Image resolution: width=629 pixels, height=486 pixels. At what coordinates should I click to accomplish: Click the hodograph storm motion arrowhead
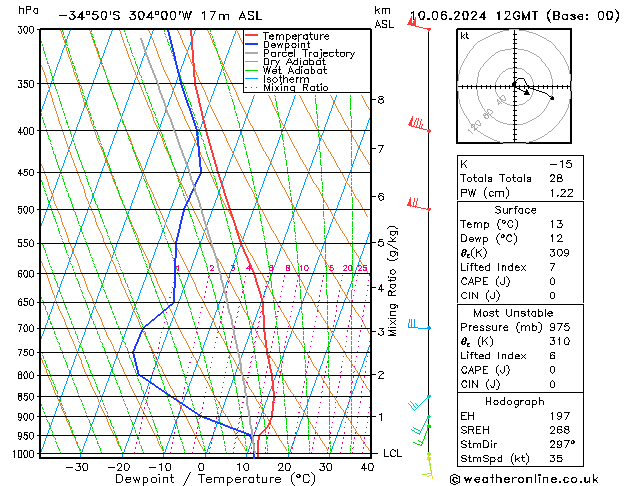point(527,93)
